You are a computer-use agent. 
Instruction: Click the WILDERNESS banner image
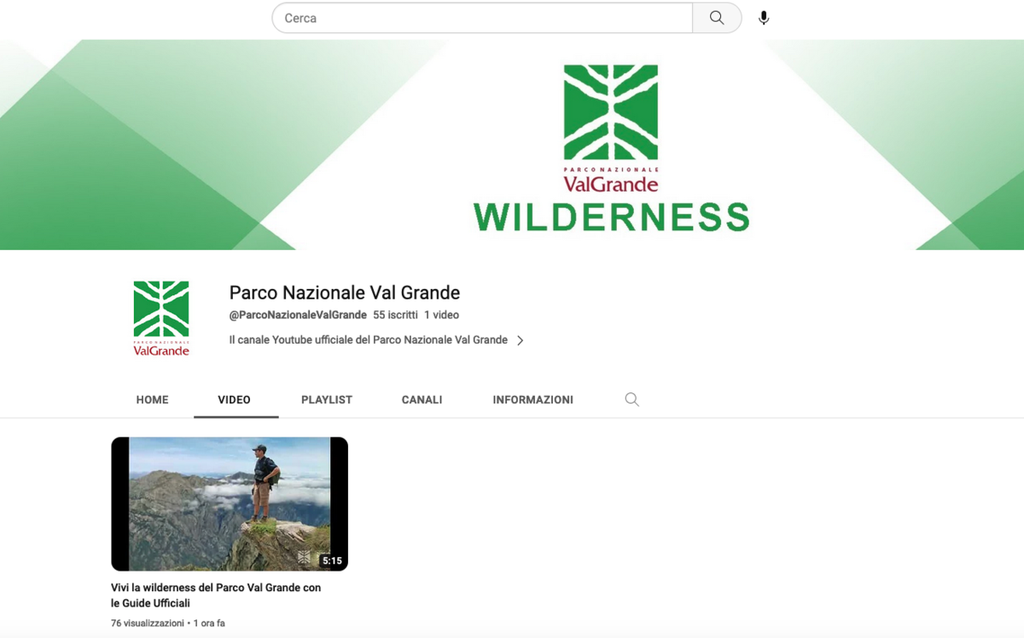tap(512, 144)
